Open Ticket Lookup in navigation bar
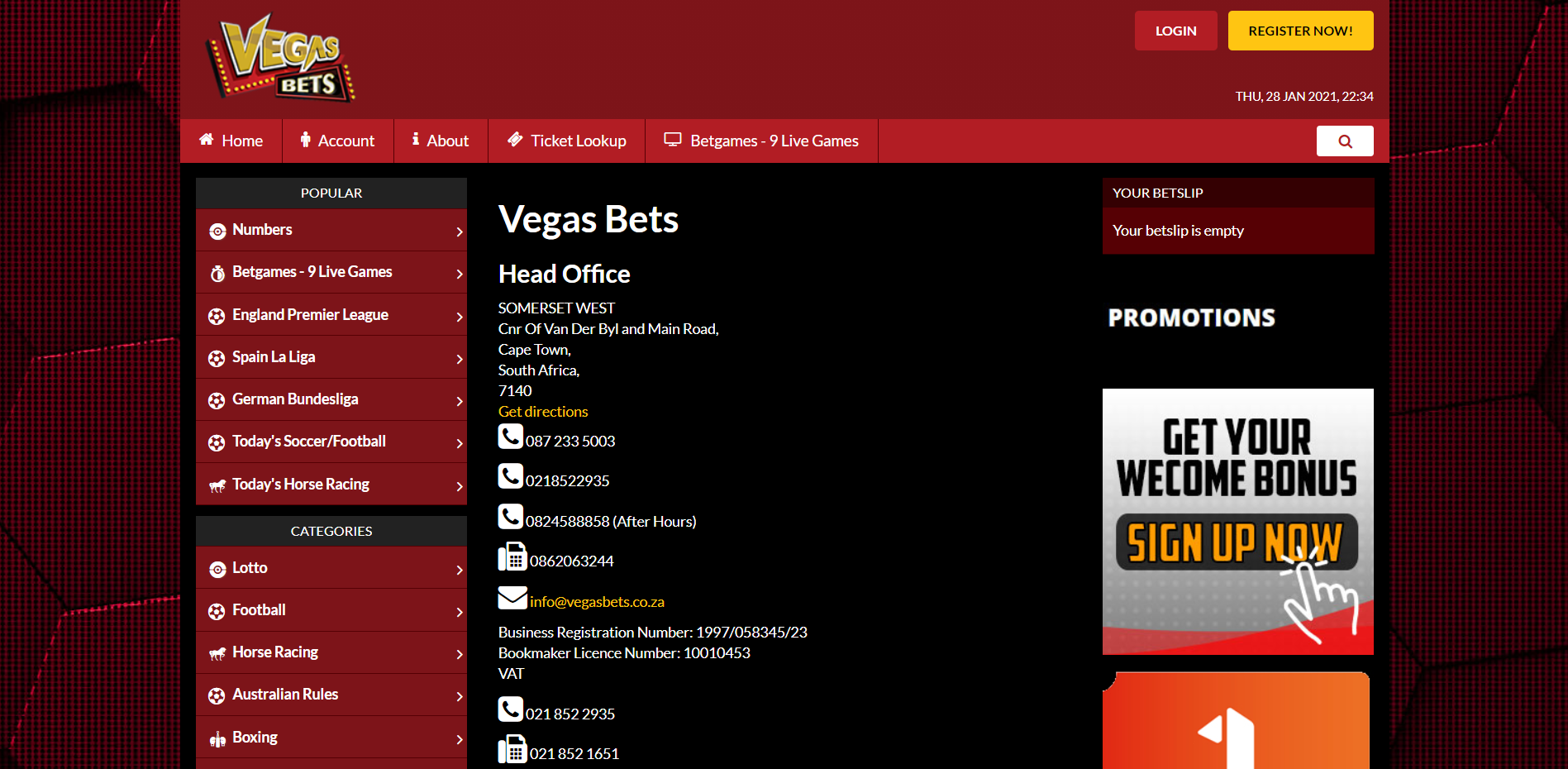Image resolution: width=1568 pixels, height=769 pixels. tap(567, 141)
